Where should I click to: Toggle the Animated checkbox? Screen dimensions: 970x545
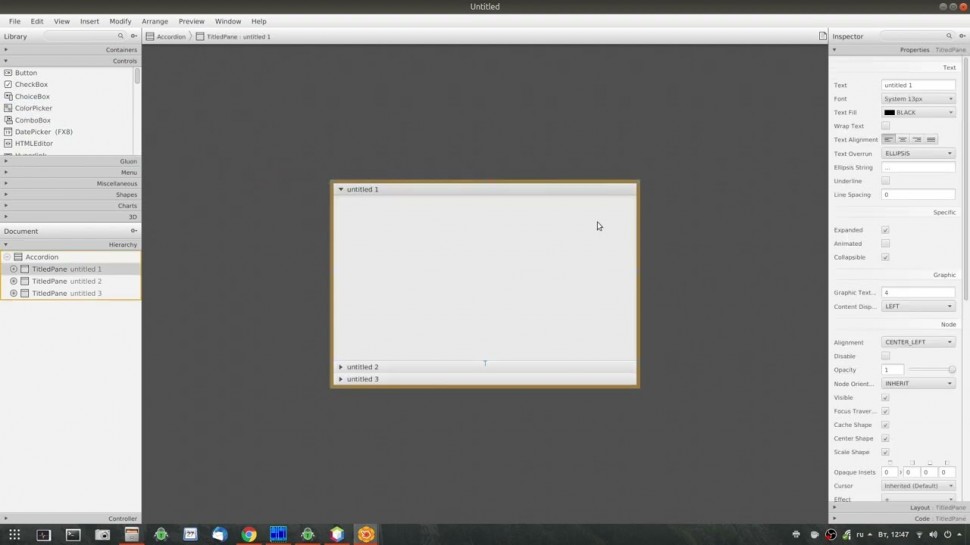pos(885,244)
